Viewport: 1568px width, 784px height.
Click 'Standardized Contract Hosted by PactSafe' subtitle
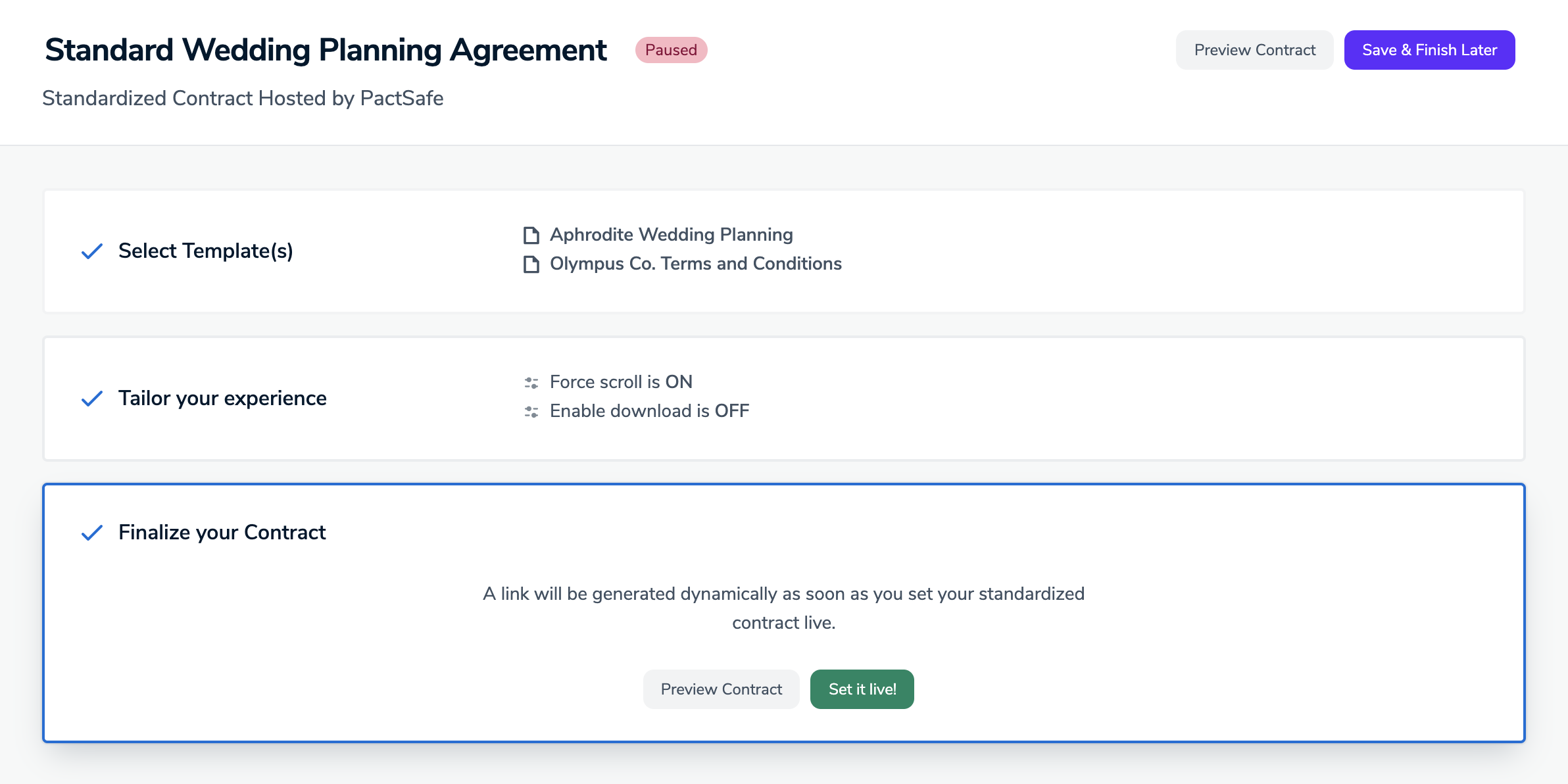point(243,98)
